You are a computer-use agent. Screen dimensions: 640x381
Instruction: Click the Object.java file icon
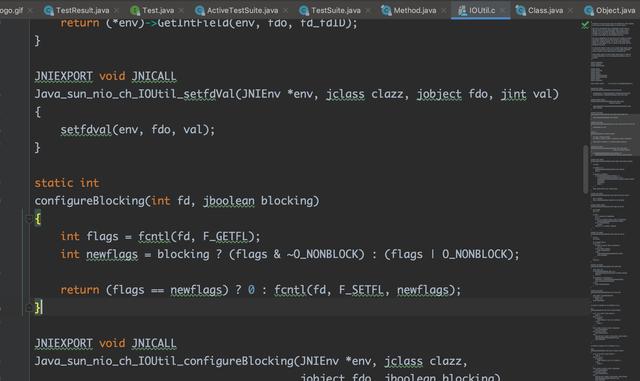(589, 11)
